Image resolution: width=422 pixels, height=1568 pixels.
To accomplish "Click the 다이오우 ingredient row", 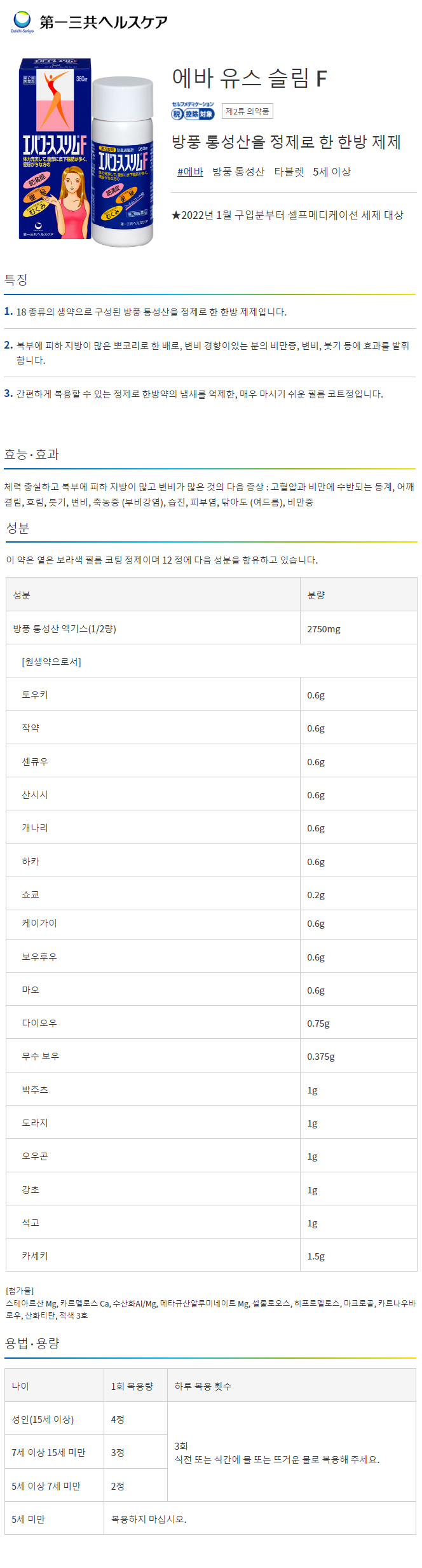I will click(x=211, y=1023).
